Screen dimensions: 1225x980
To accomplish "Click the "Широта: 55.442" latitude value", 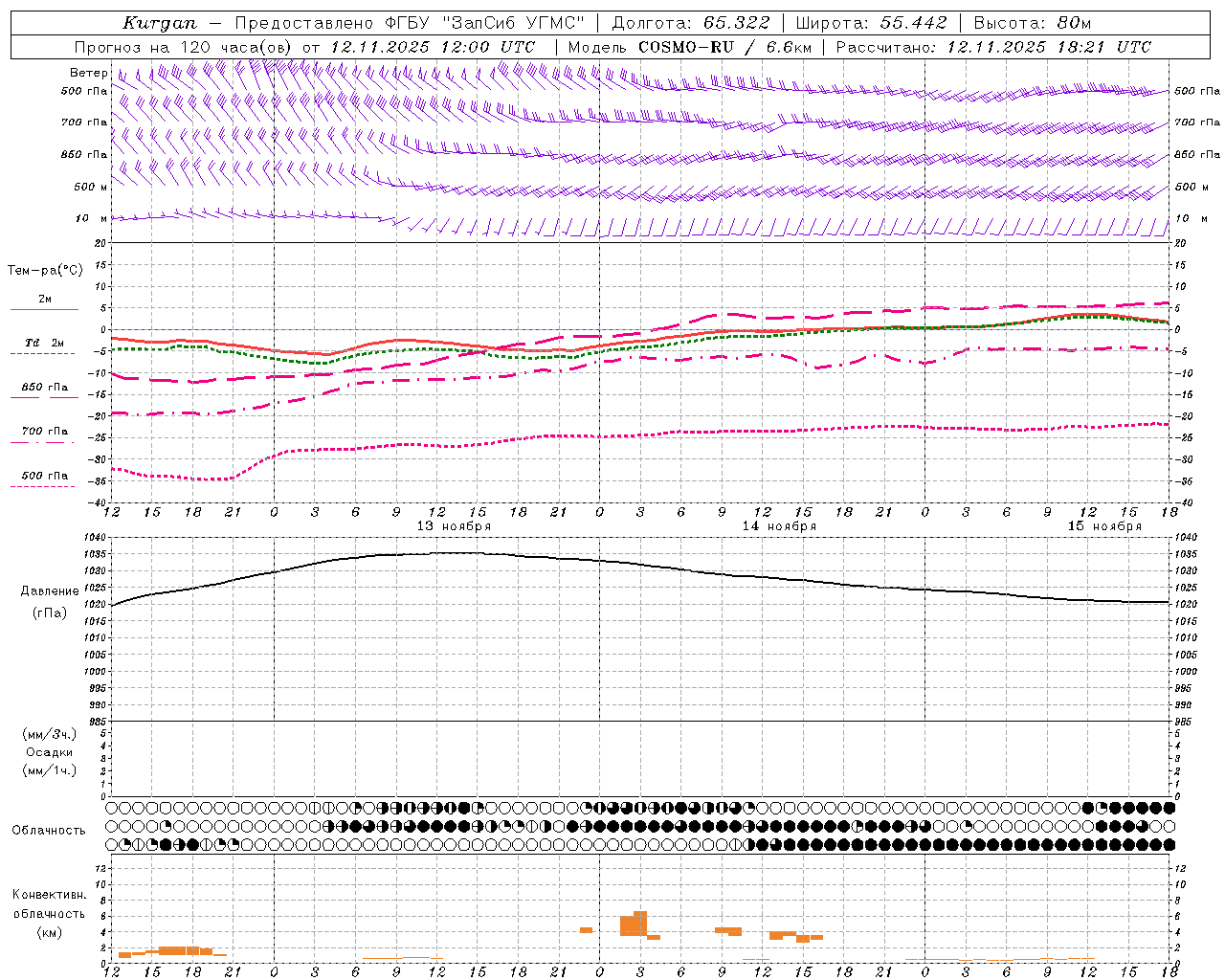I will click(x=872, y=23).
